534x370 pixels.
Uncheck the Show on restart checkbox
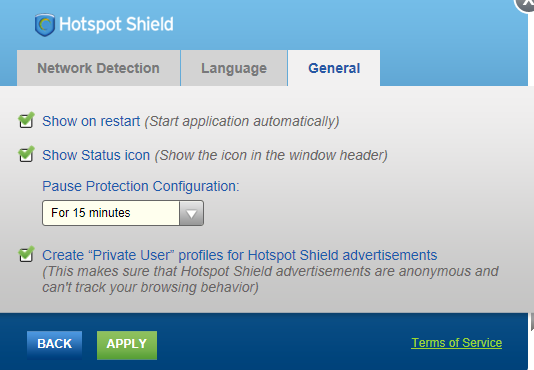(26, 120)
